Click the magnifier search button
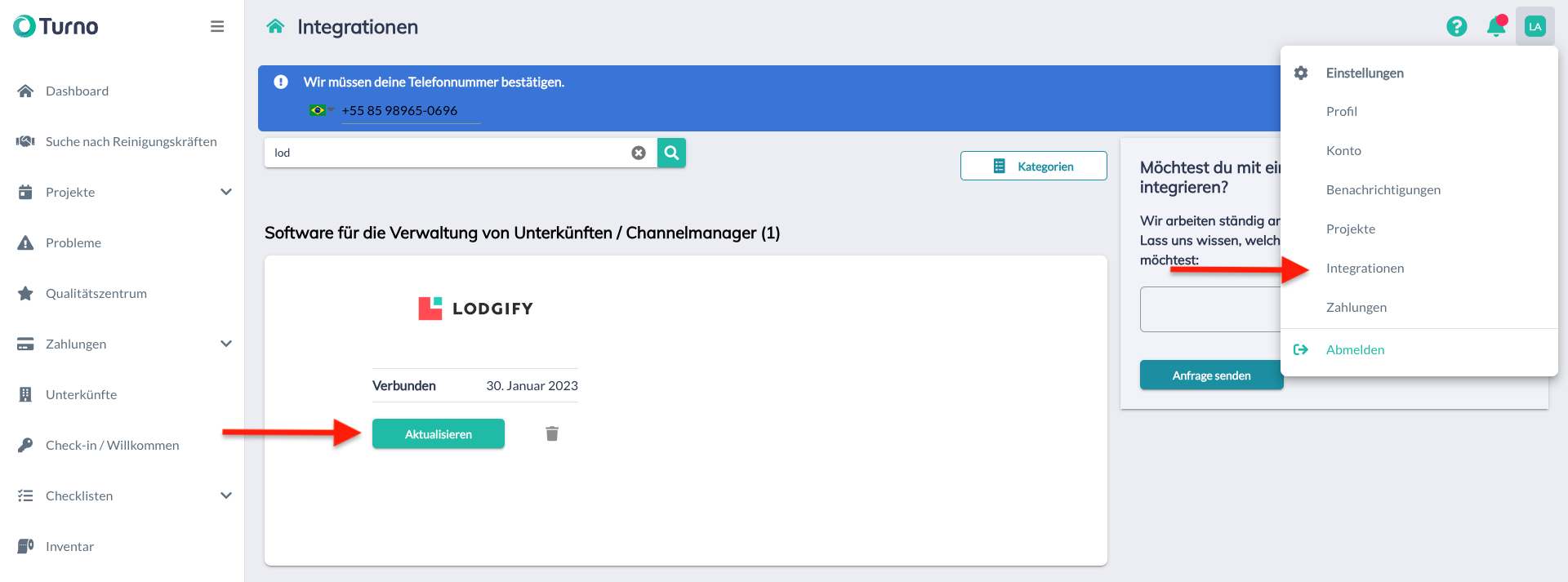Viewport: 1568px width, 582px height. point(671,153)
